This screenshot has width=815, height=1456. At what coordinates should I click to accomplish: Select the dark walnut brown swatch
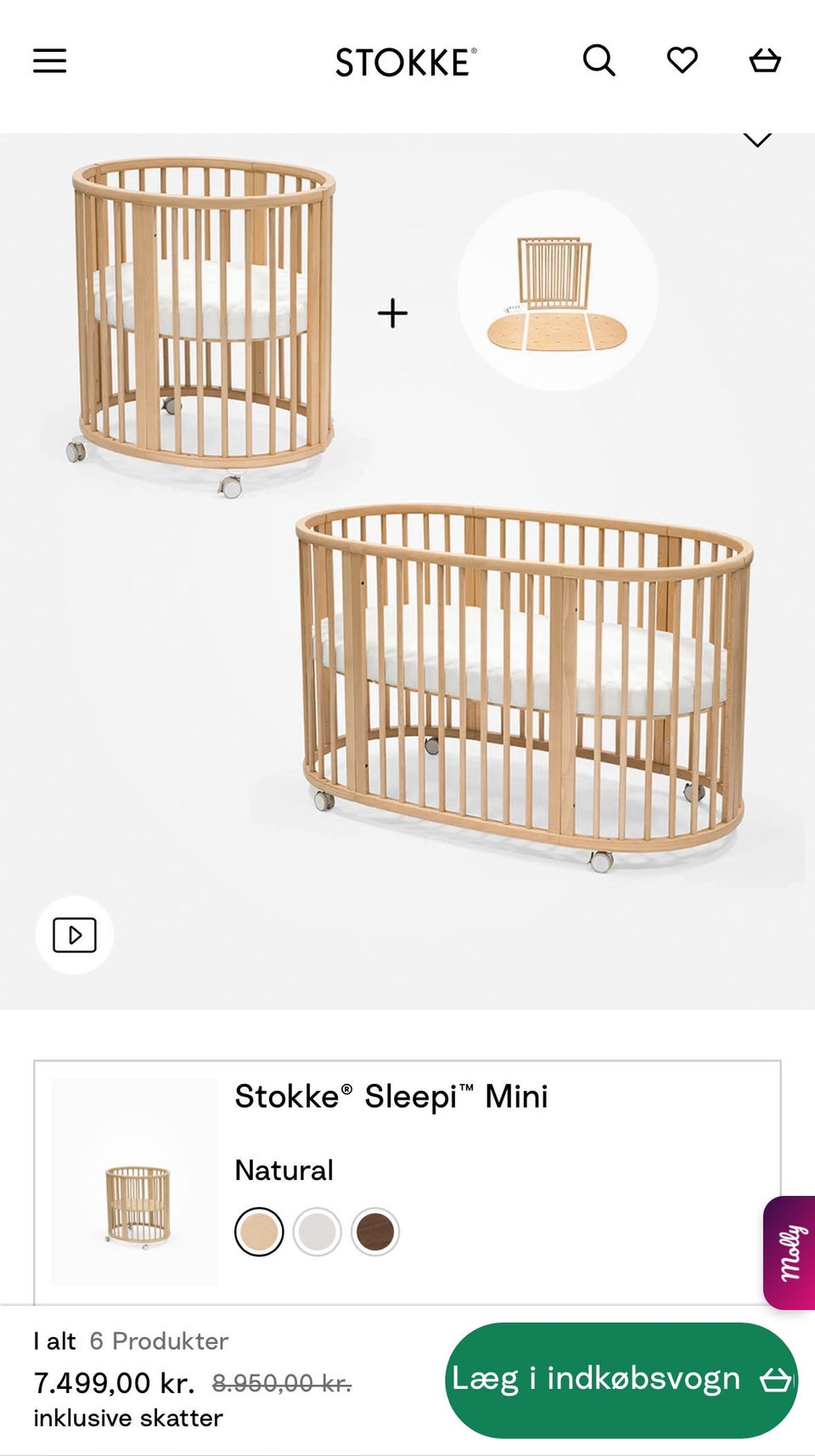[x=375, y=1232]
